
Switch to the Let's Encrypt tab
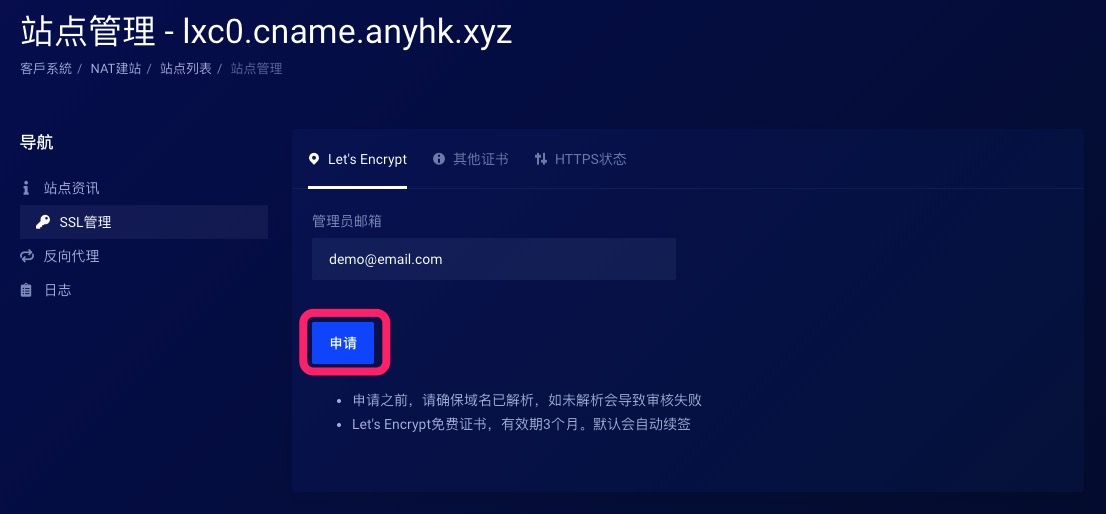pyautogui.click(x=358, y=159)
